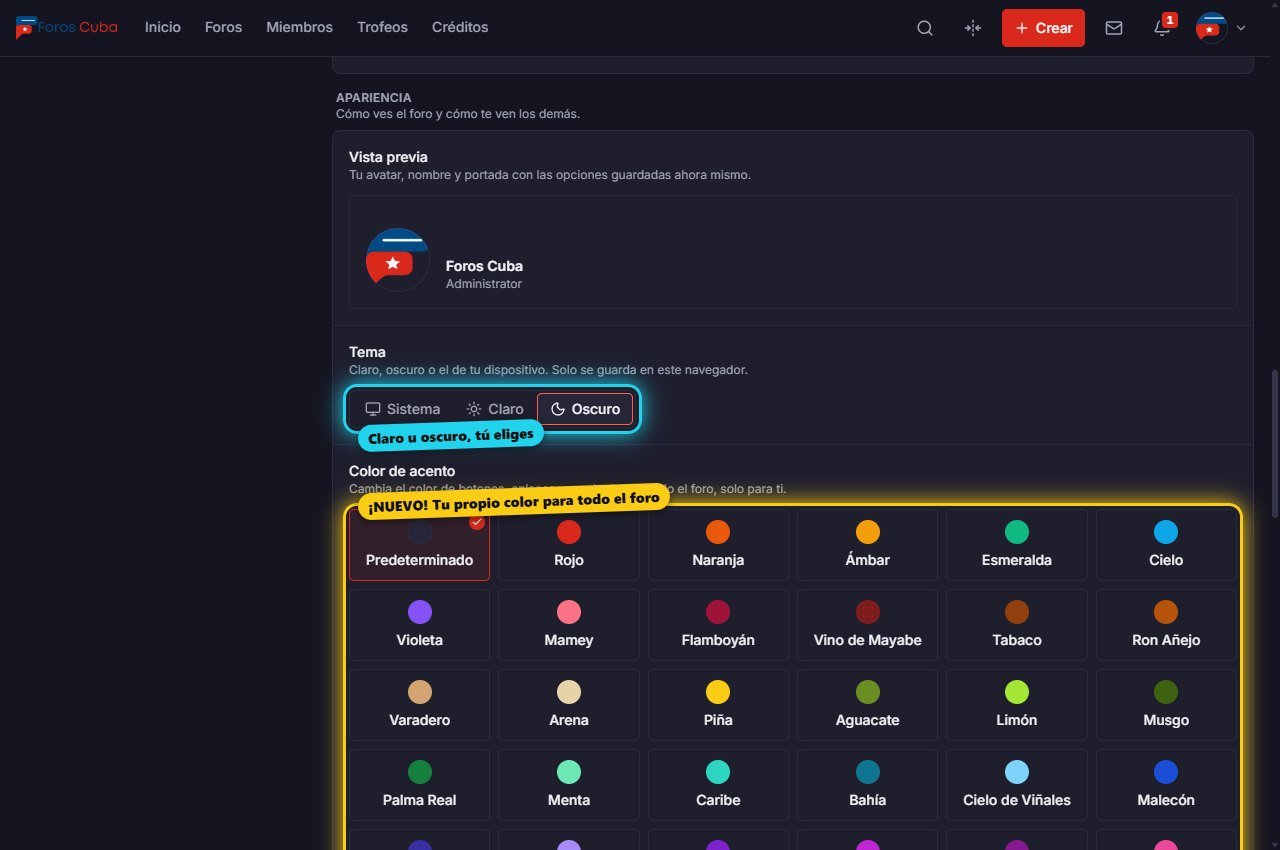Image resolution: width=1280 pixels, height=850 pixels.
Task: Select the Oscuro theme
Action: pos(585,409)
